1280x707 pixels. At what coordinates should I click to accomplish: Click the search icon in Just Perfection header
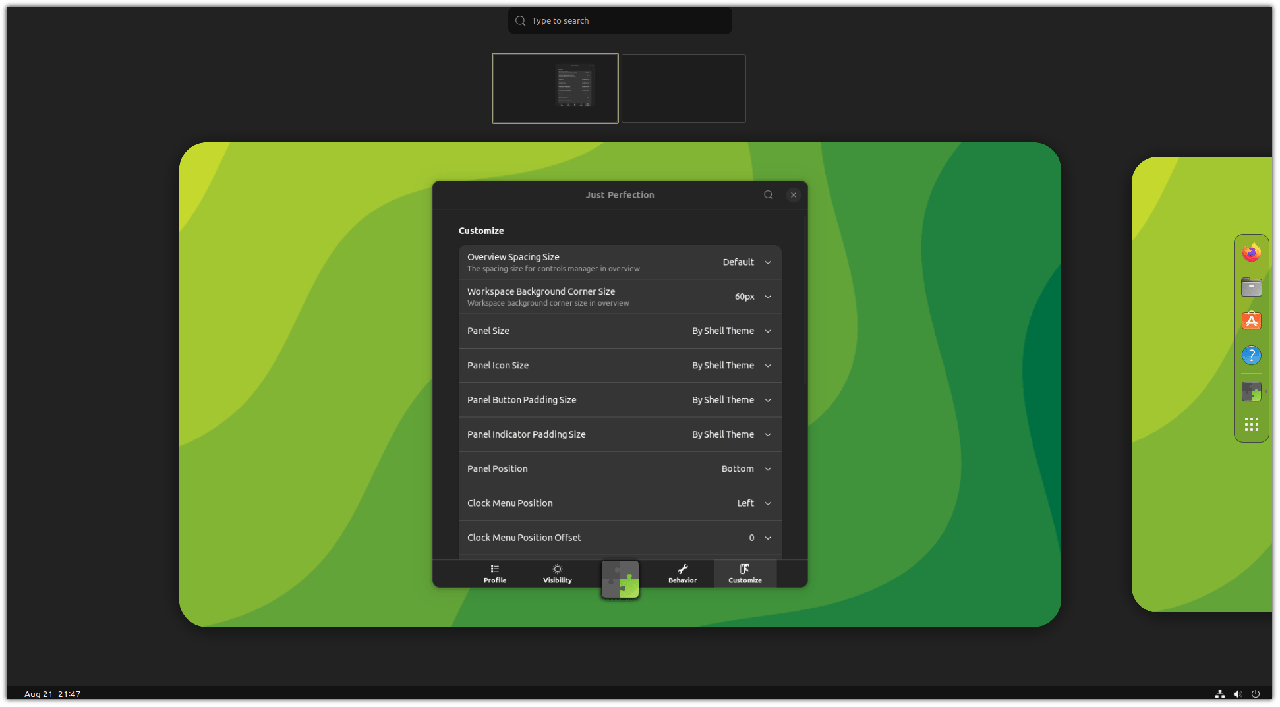pyautogui.click(x=768, y=195)
